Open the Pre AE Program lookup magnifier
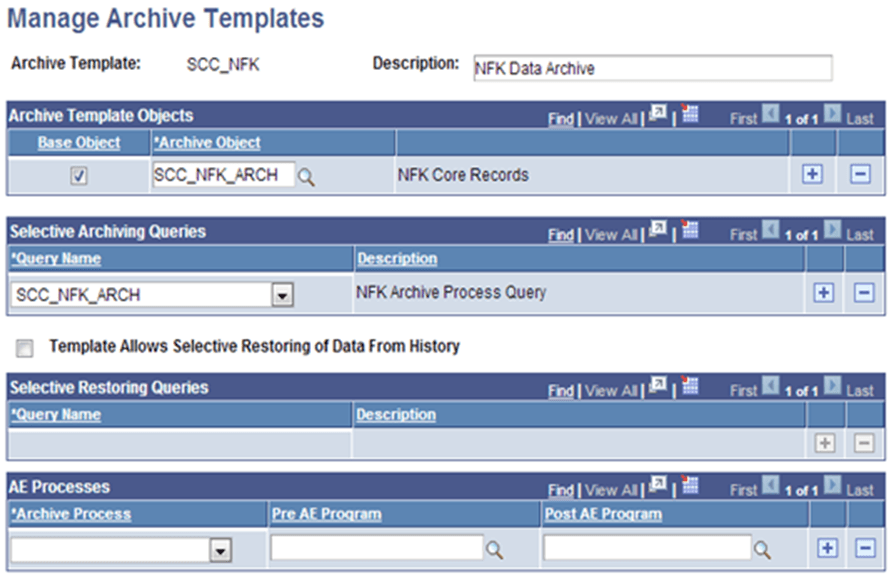Viewport: 891px width, 576px height. (x=493, y=547)
